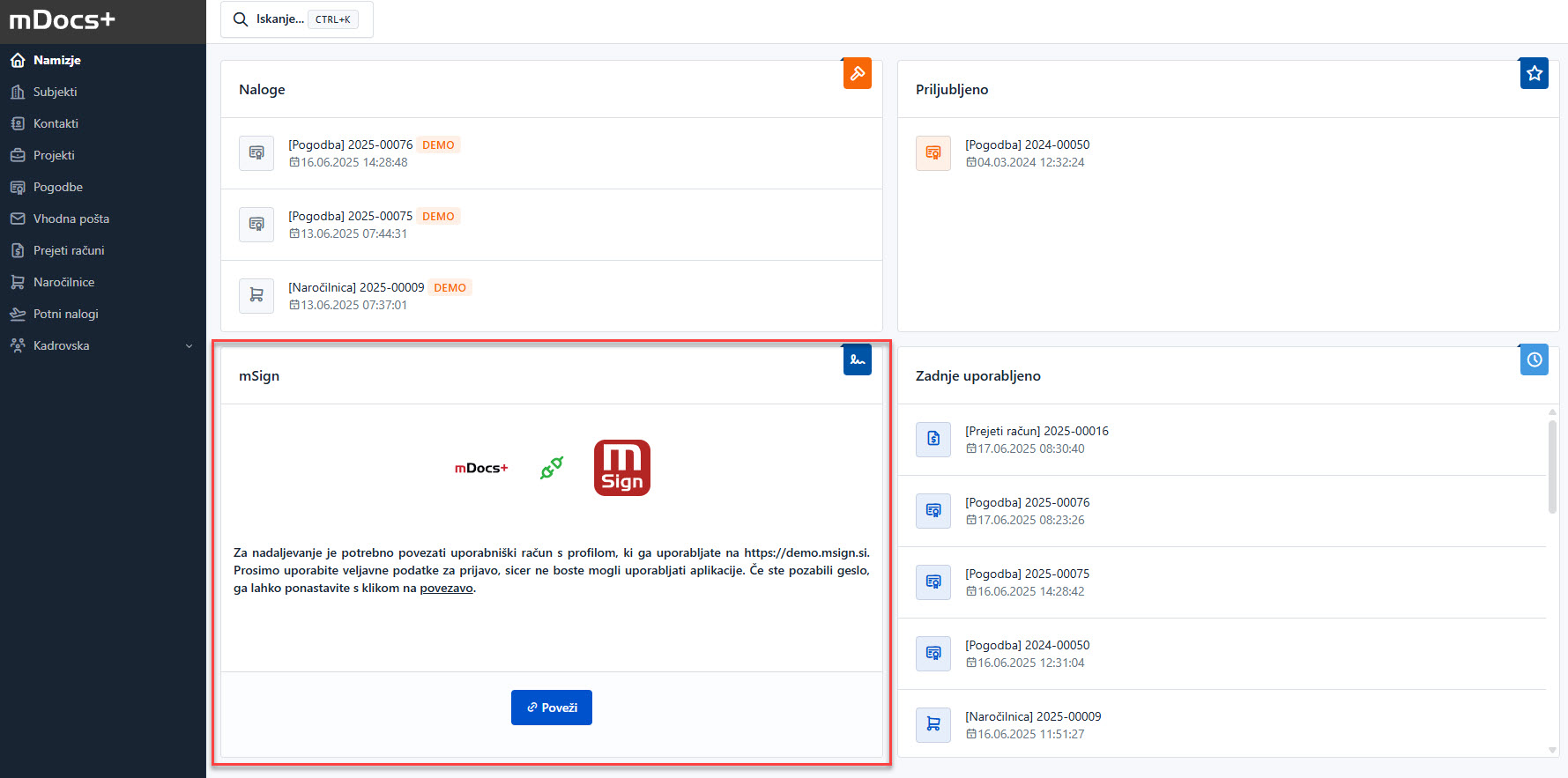The image size is (1568, 778).
Task: Click the star icon in Priljubljeno panel
Action: [1534, 74]
